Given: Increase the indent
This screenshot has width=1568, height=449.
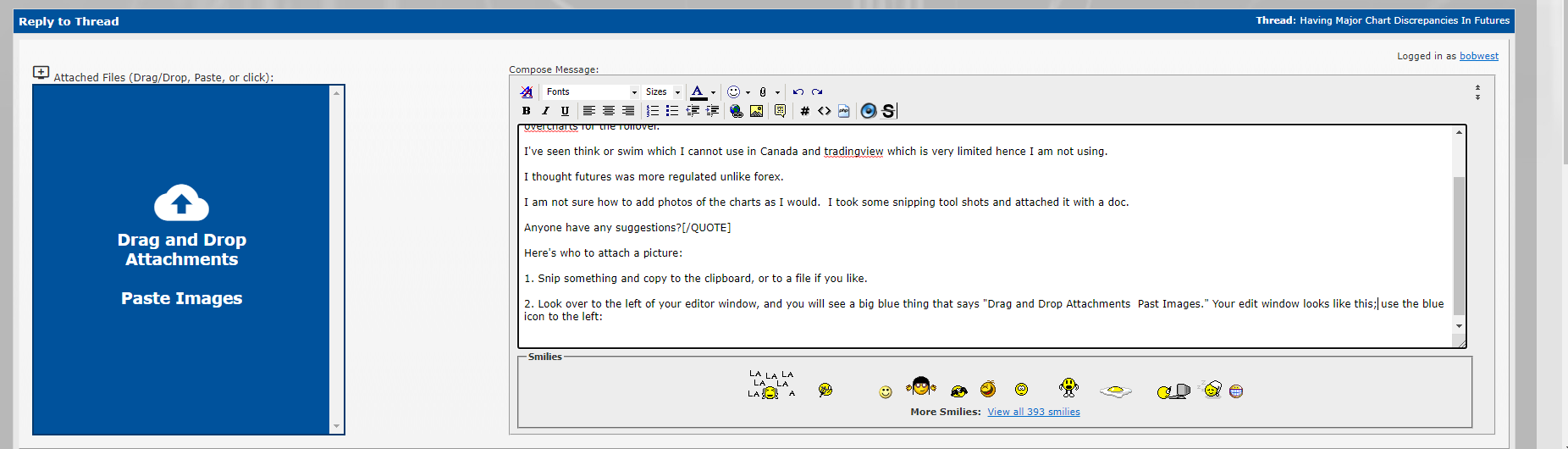Looking at the screenshot, I should pyautogui.click(x=713, y=111).
